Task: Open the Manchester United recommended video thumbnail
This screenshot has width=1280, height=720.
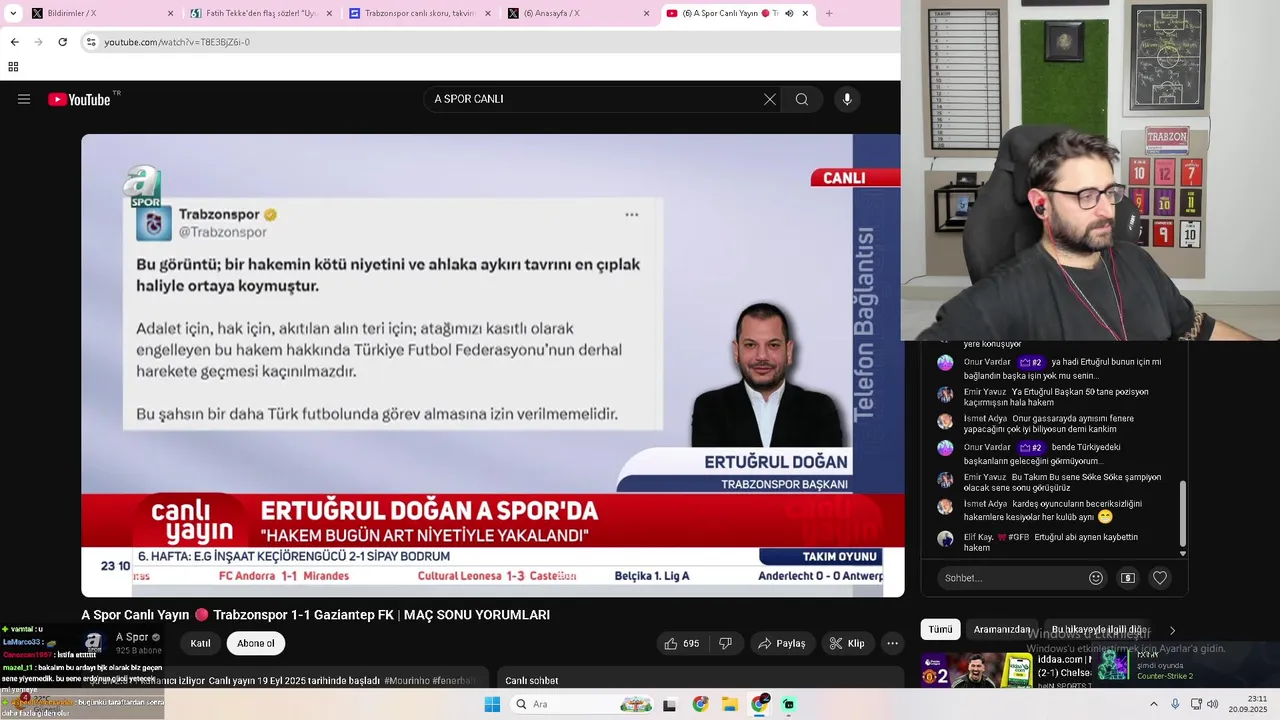Action: [976, 669]
